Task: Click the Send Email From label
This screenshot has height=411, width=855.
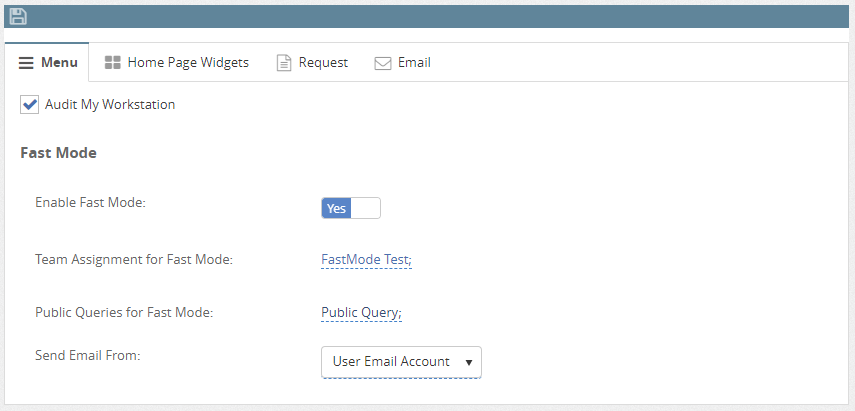Action: pyautogui.click(x=88, y=355)
